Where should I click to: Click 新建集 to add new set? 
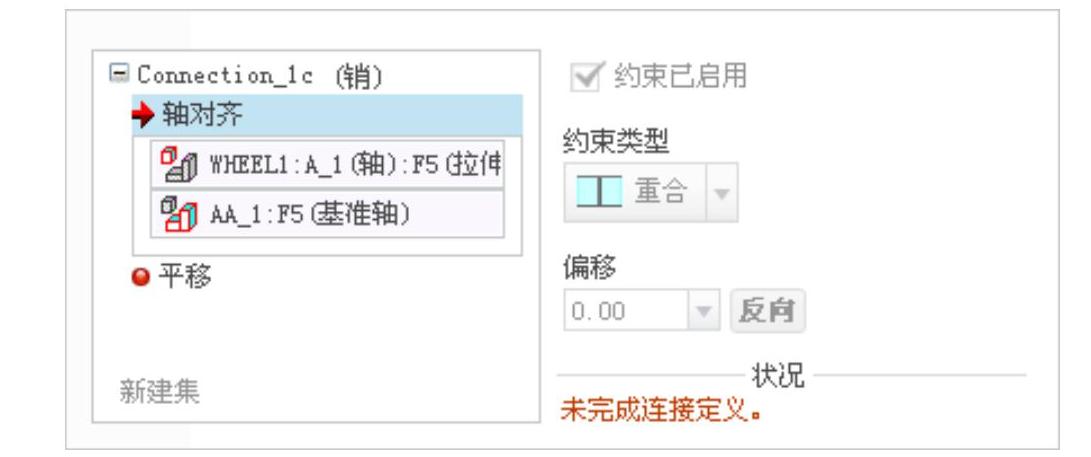(159, 392)
